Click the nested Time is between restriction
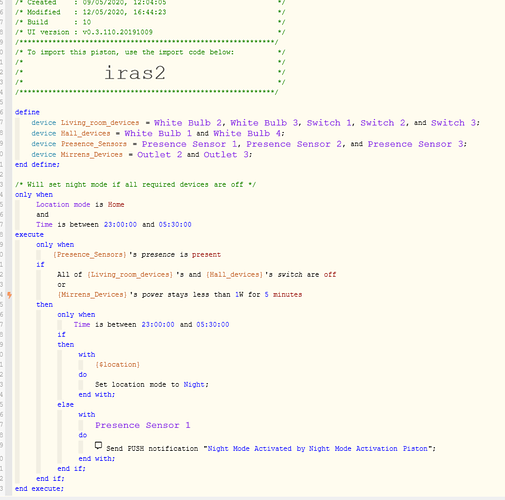 pos(151,324)
